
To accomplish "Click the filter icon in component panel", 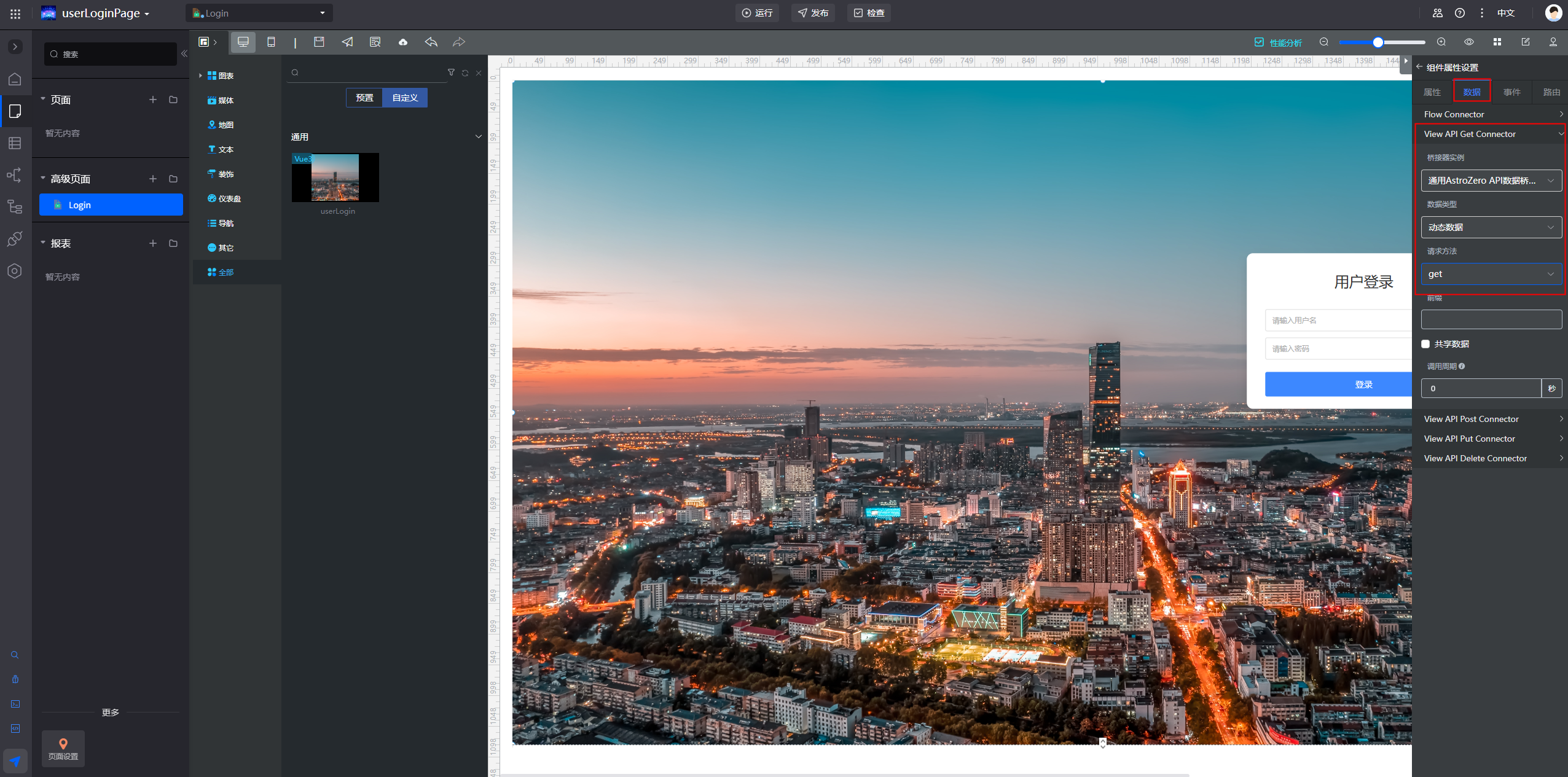I will click(451, 72).
